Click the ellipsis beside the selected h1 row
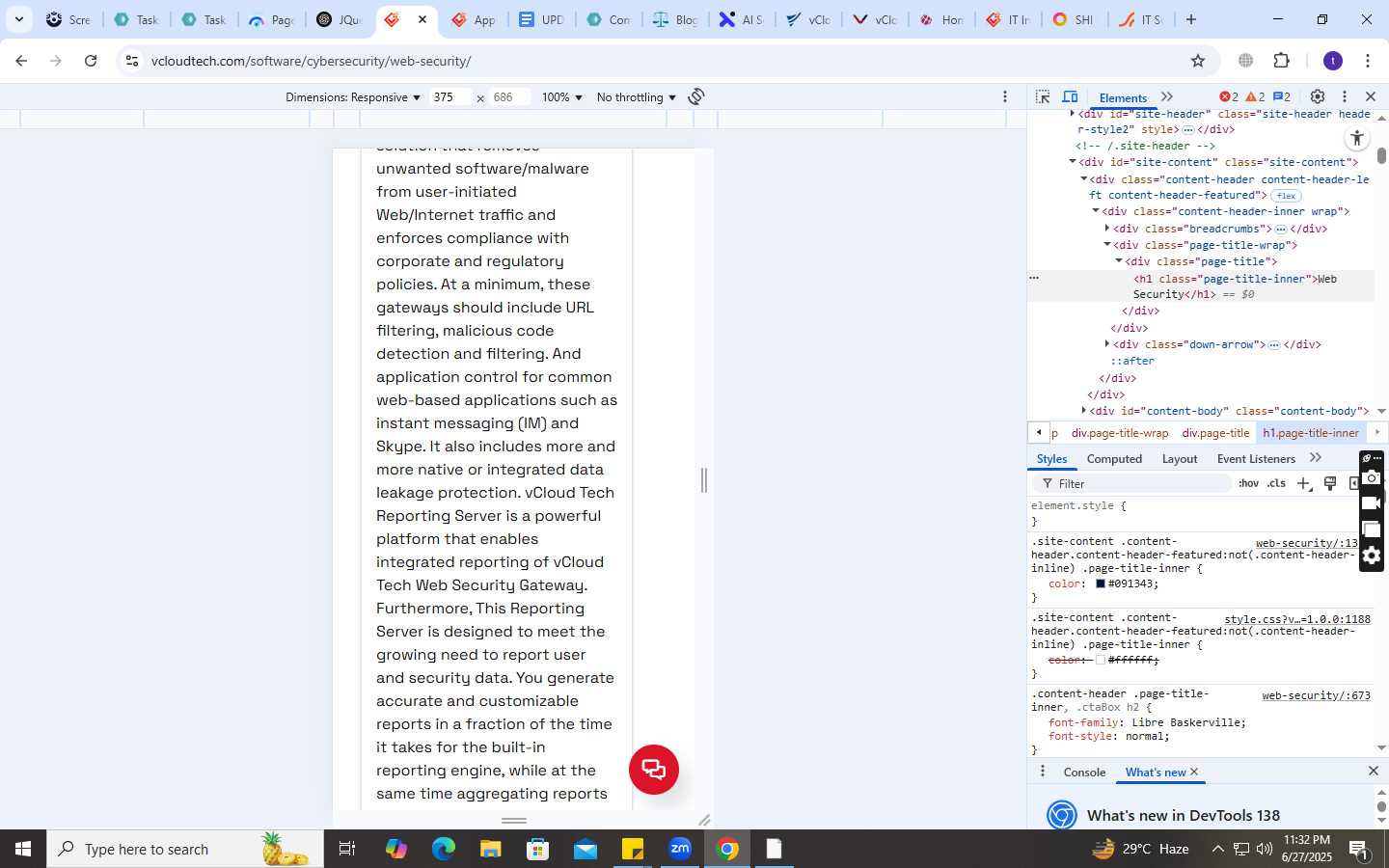The image size is (1389, 868). click(x=1034, y=278)
